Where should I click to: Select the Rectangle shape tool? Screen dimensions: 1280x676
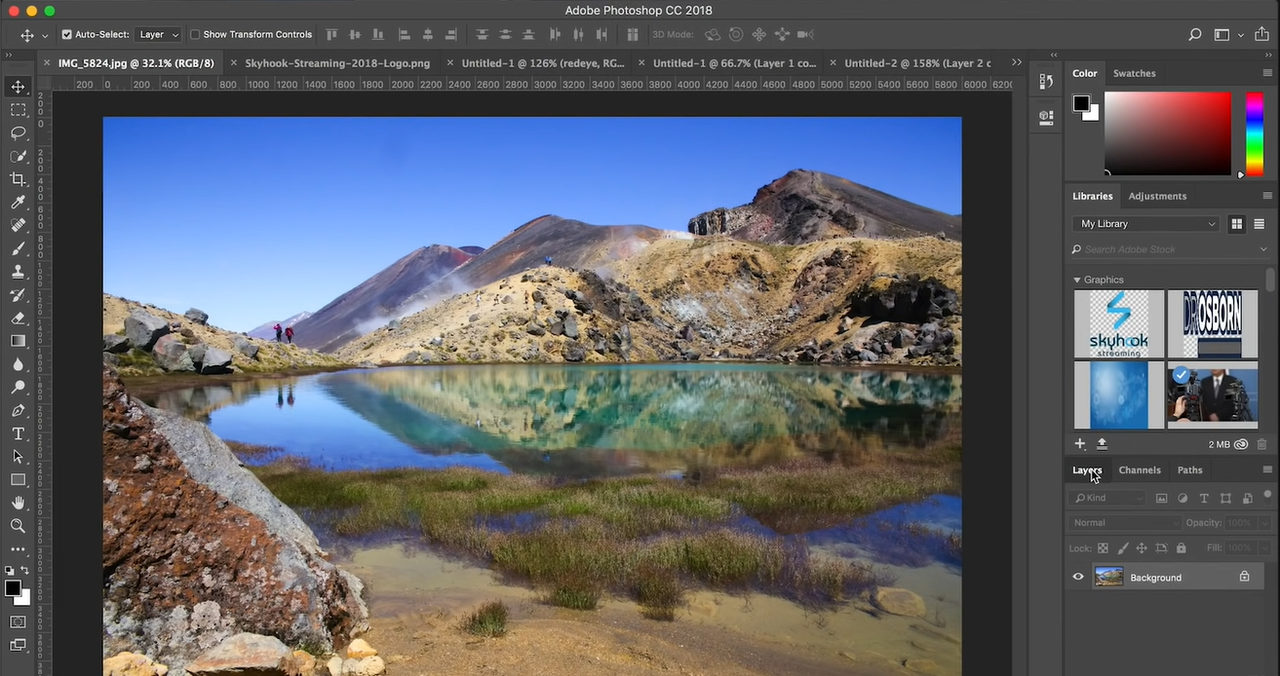click(x=18, y=479)
